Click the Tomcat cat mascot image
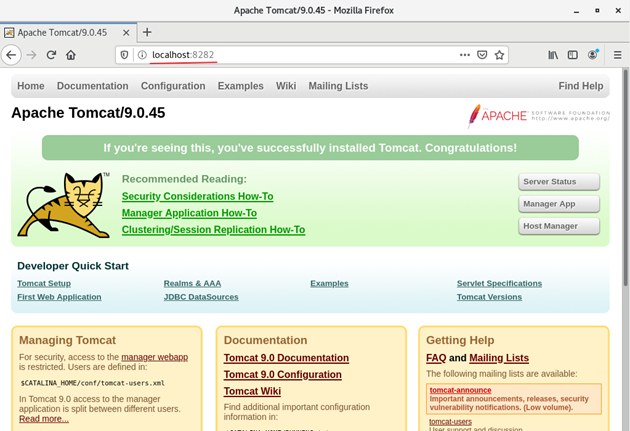630x431 pixels. coord(64,205)
